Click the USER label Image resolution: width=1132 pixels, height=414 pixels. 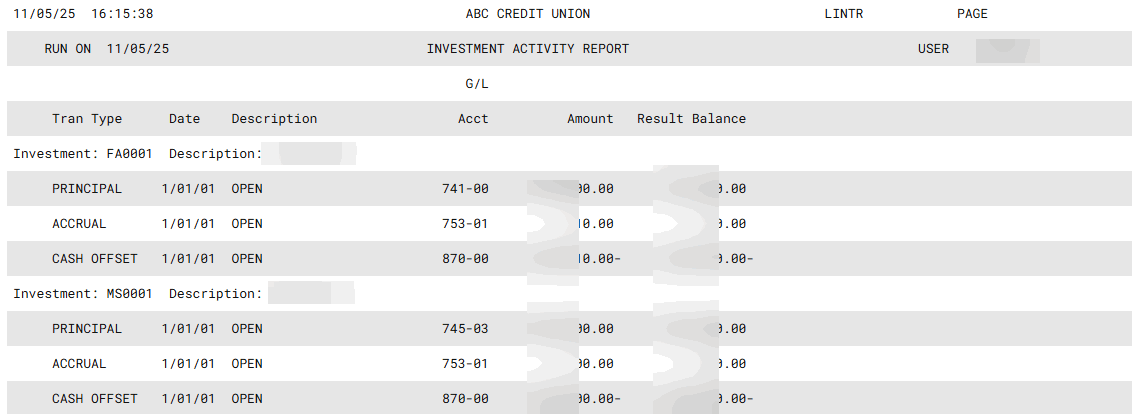[933, 49]
